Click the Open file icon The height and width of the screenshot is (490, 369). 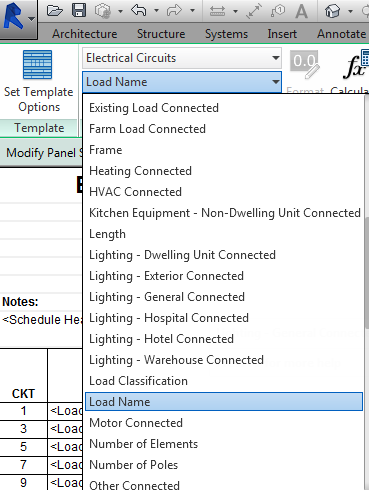[x=55, y=11]
